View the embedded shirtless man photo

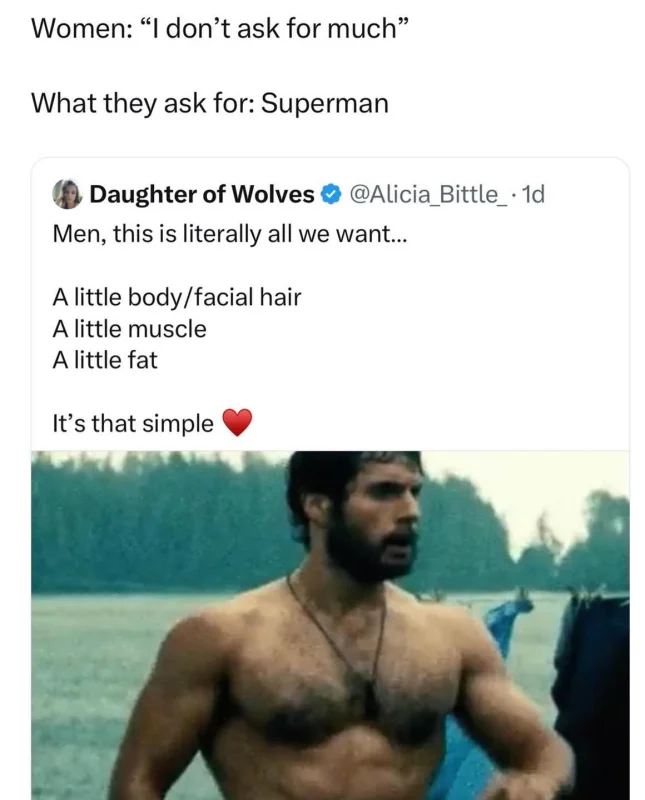point(330,626)
